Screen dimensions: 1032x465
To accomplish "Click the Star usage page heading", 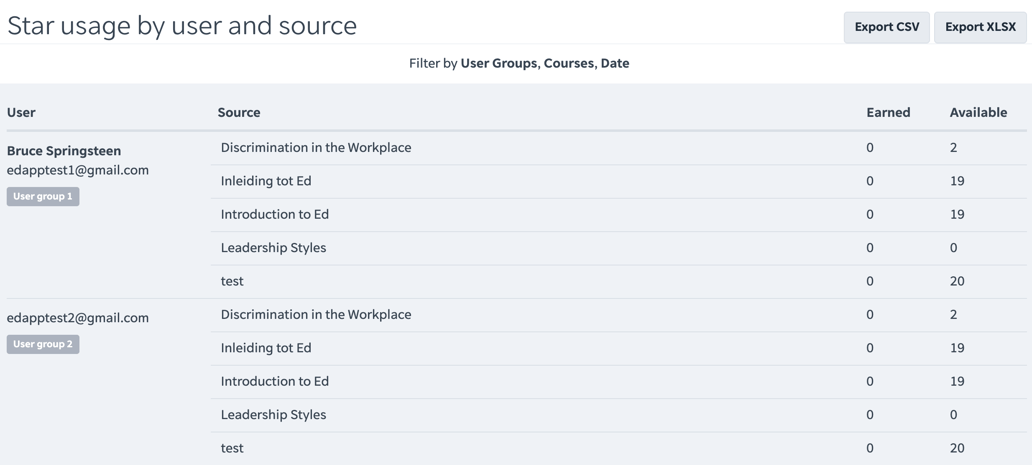I will [182, 26].
